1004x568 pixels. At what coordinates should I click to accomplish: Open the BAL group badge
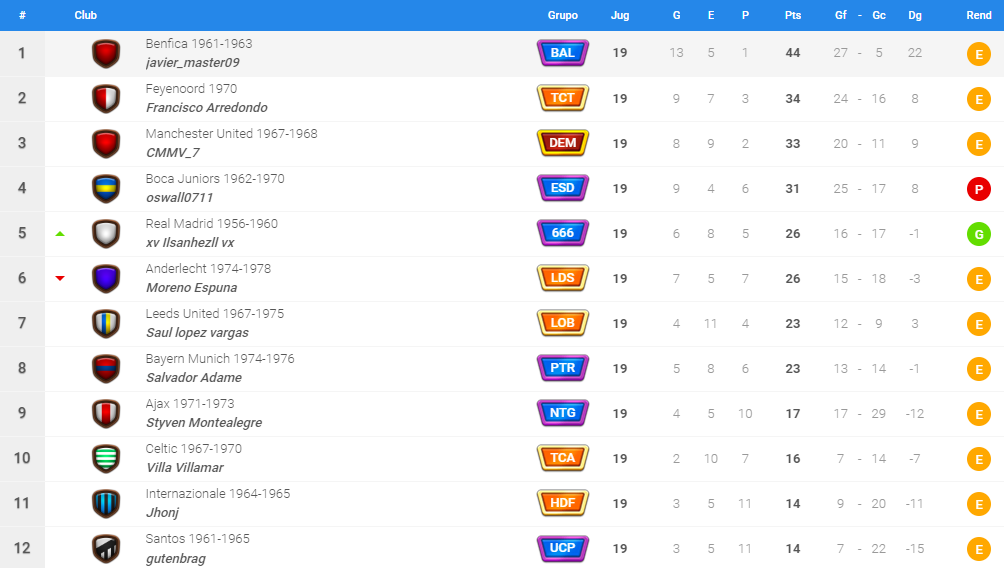(563, 53)
